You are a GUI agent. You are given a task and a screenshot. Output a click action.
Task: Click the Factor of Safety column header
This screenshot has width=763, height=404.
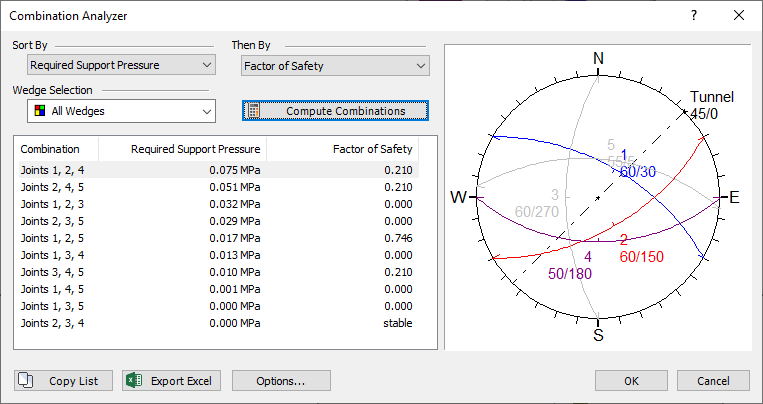click(372, 149)
